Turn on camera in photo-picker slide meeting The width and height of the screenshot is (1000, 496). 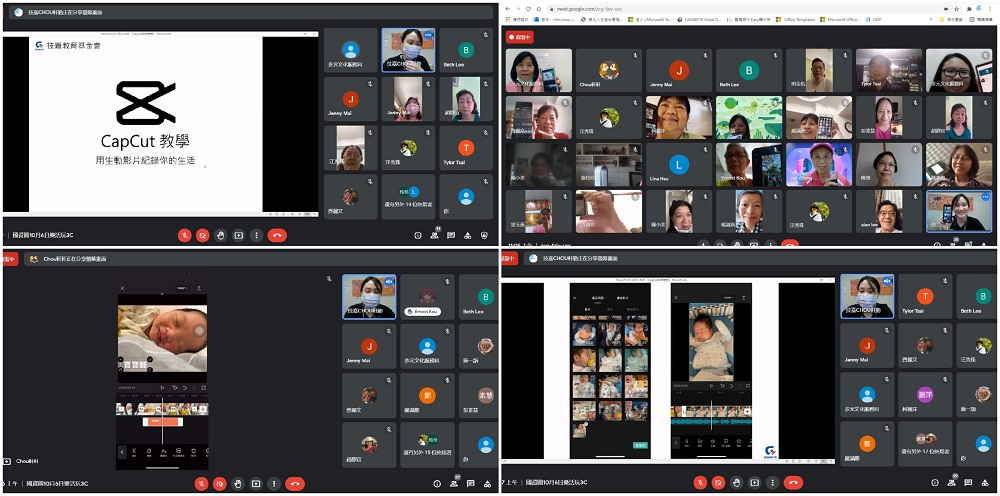click(x=719, y=483)
